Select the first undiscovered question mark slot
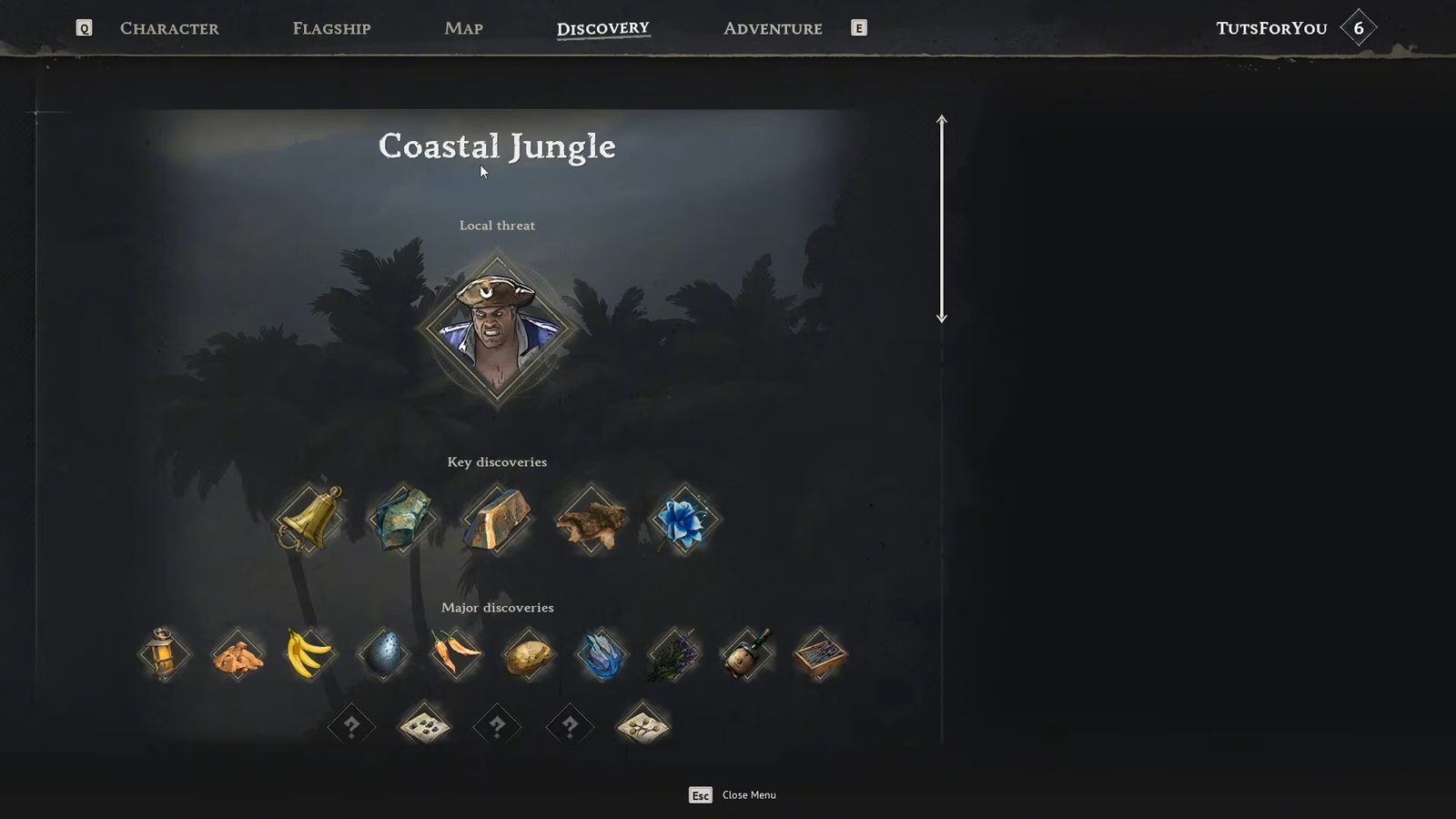The width and height of the screenshot is (1456, 819). pos(351,726)
